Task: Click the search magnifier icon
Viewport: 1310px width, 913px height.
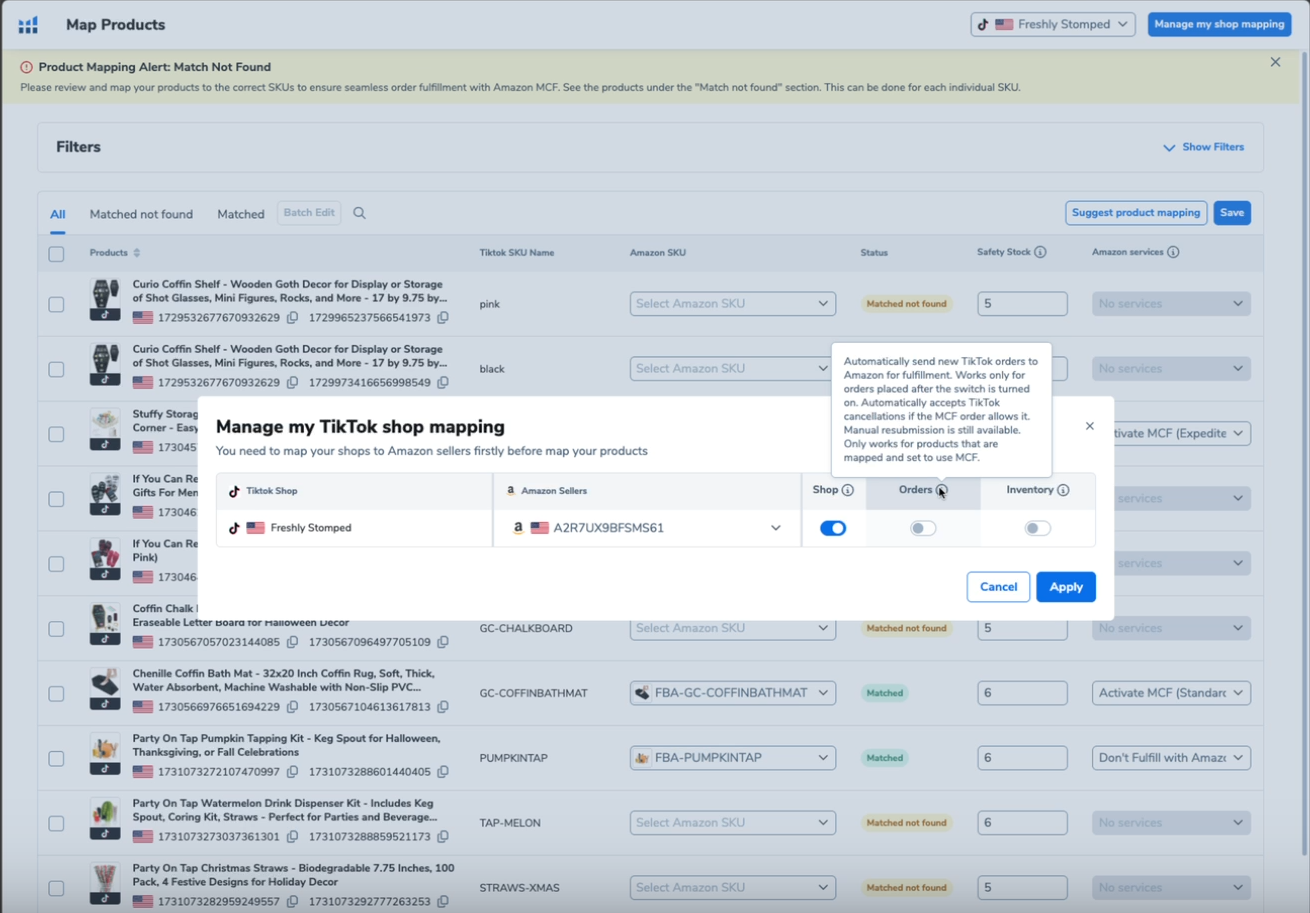Action: (x=359, y=213)
